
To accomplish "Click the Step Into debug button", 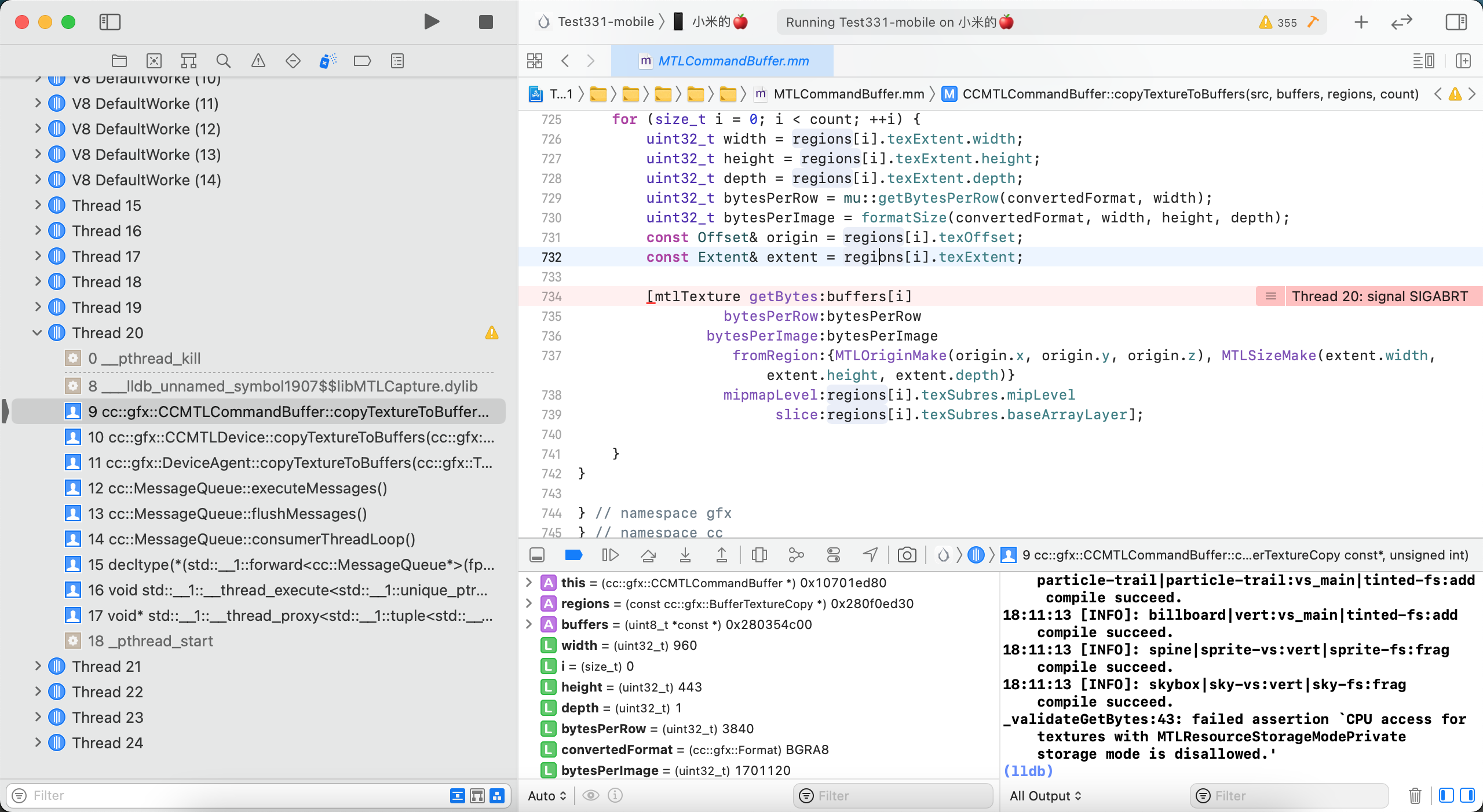I will tap(685, 555).
